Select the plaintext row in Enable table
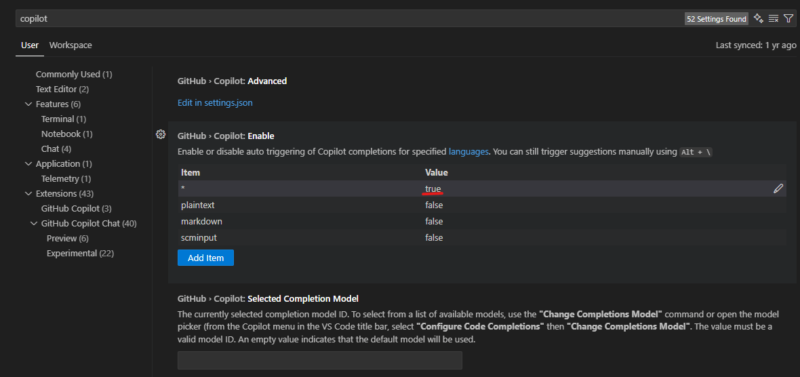The height and width of the screenshot is (377, 800). click(482, 205)
